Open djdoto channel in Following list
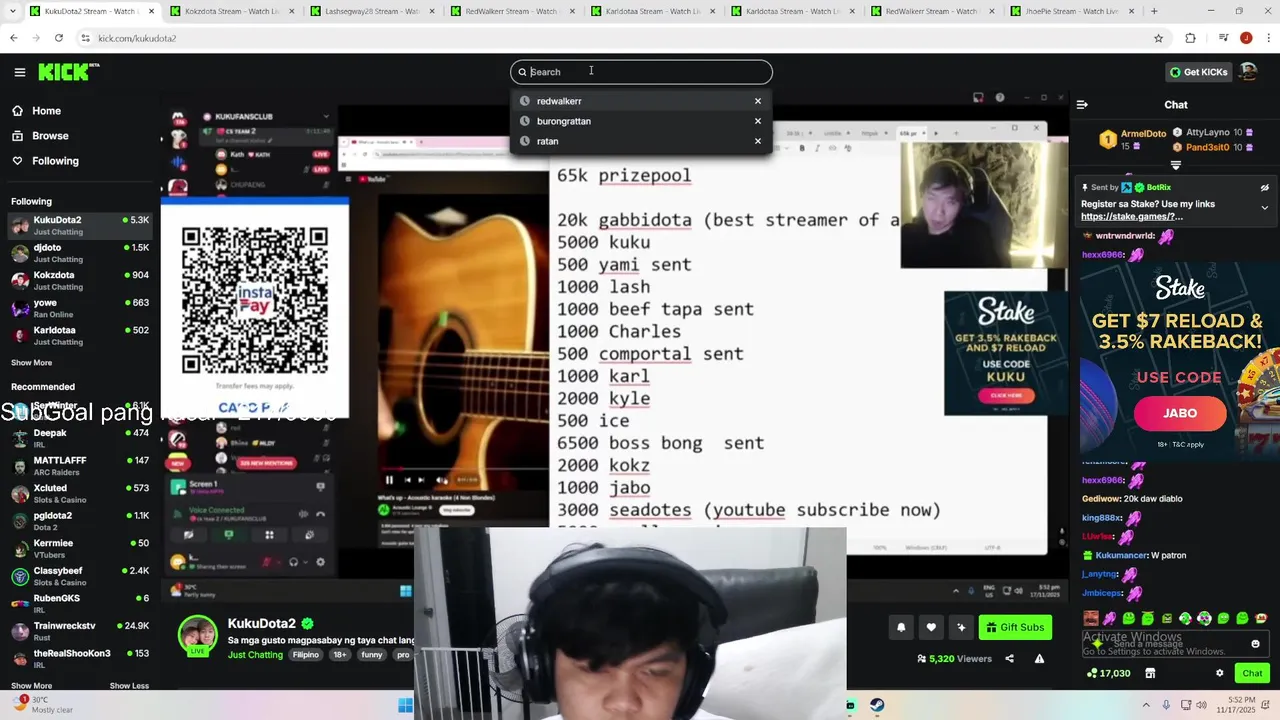The height and width of the screenshot is (720, 1280). coord(80,253)
